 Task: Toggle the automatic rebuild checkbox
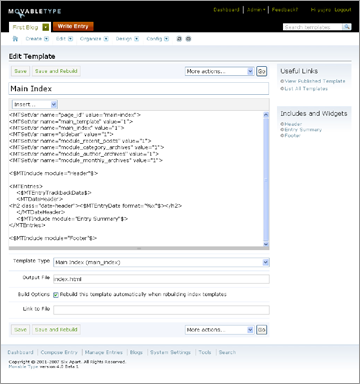pyautogui.click(x=56, y=295)
